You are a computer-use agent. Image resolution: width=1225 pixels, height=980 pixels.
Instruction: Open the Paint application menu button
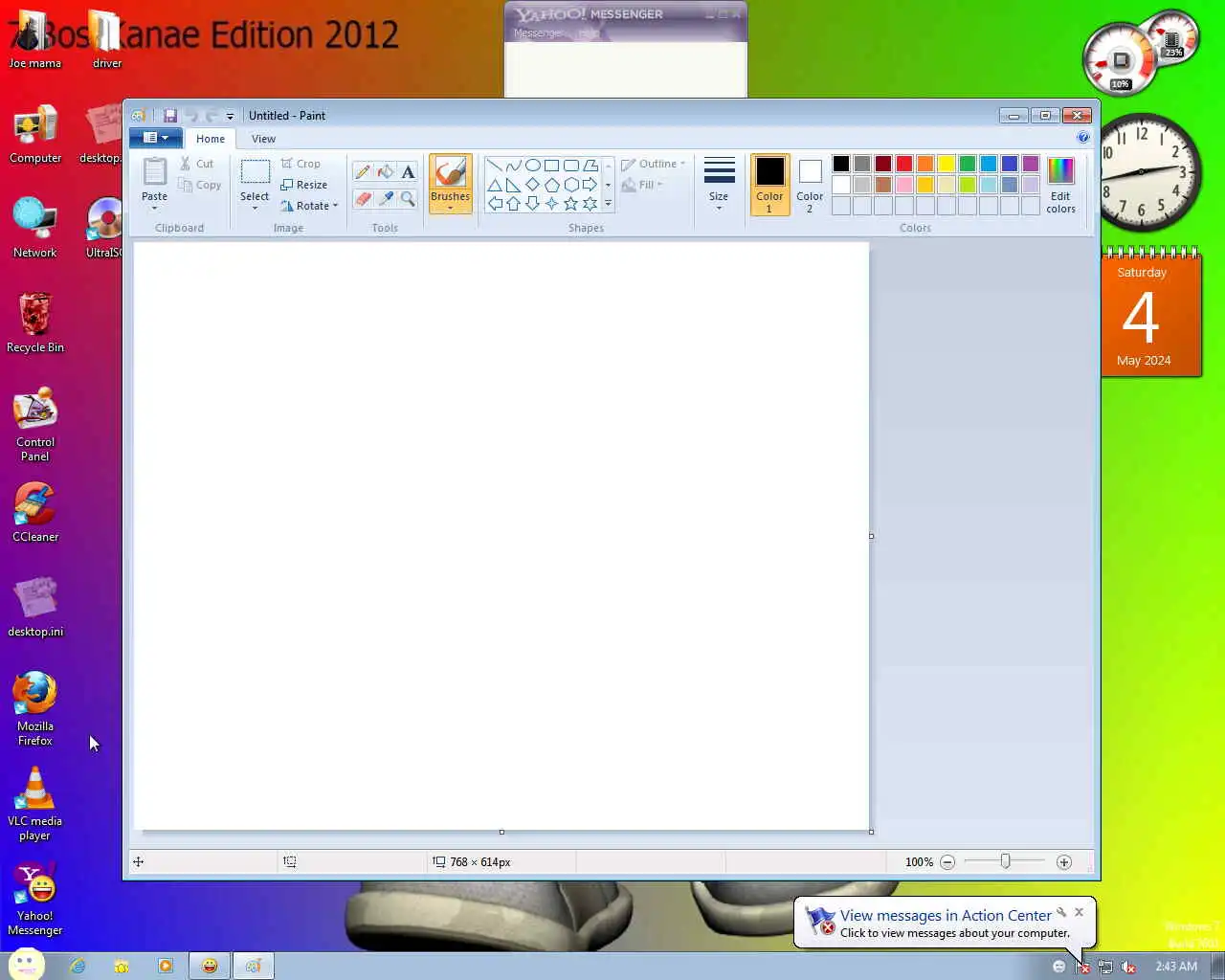coord(155,138)
